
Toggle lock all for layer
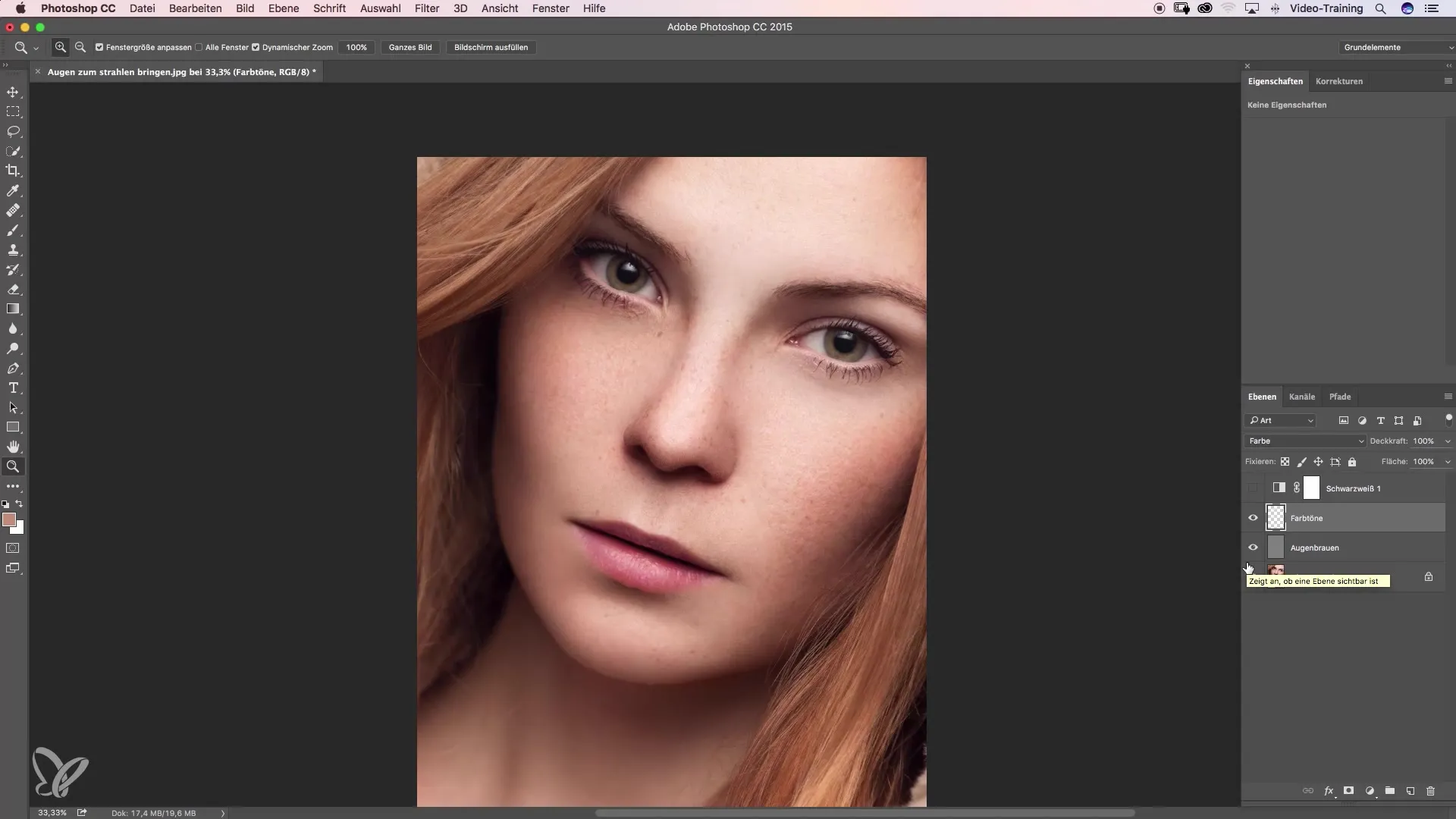coord(1352,461)
